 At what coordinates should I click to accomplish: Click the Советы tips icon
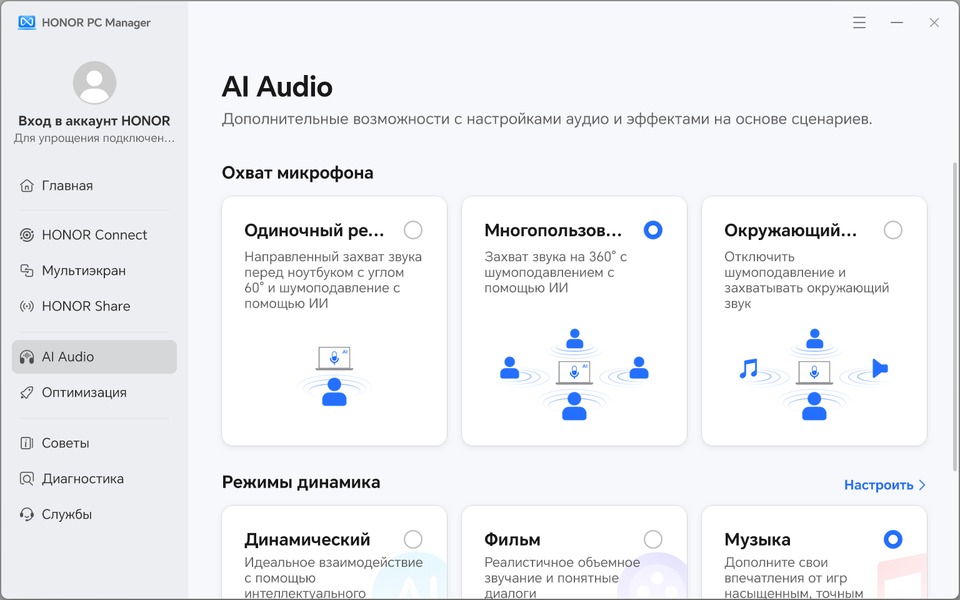point(26,443)
